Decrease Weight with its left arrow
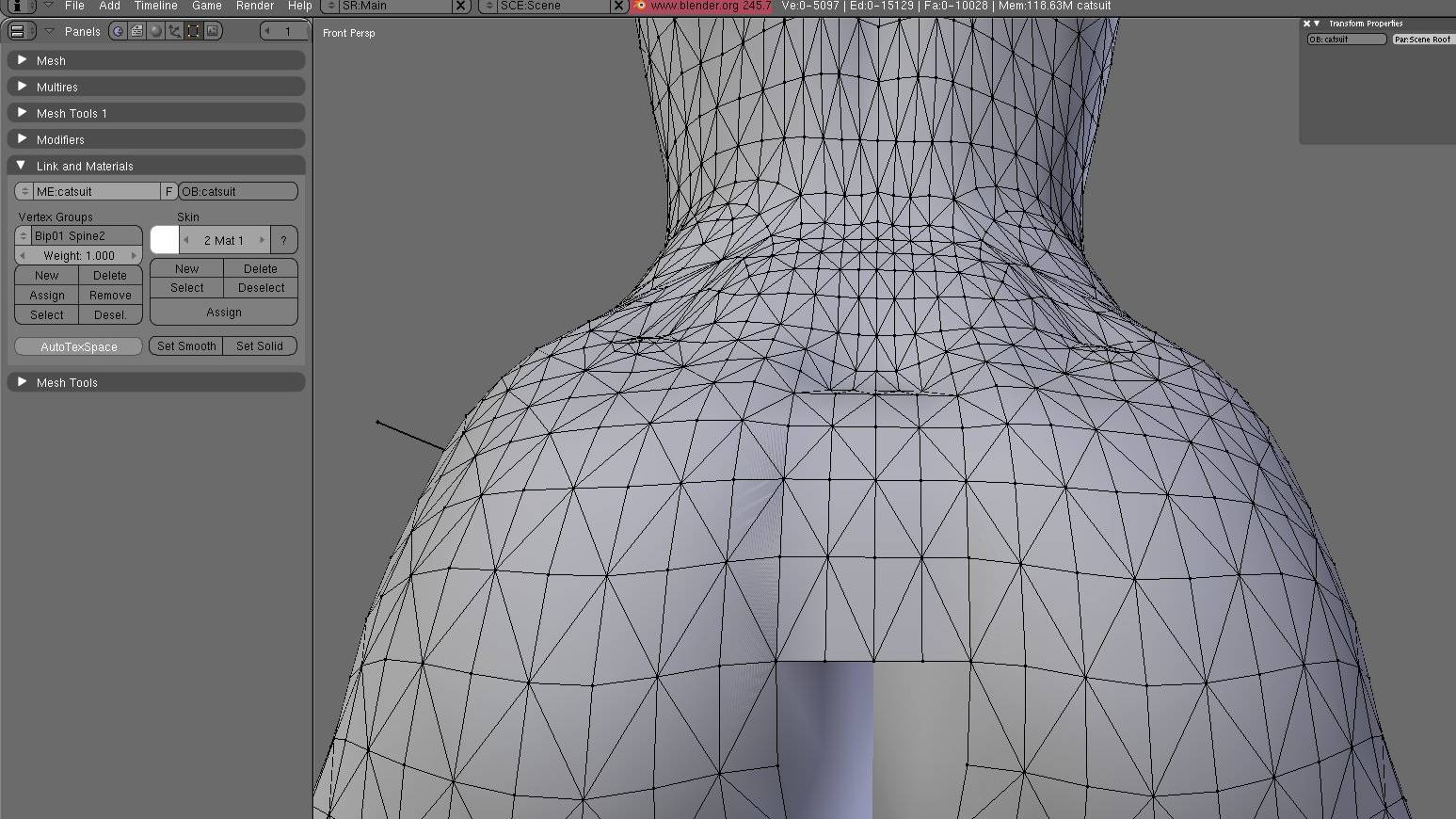Viewport: 1456px width, 819px height. (23, 255)
